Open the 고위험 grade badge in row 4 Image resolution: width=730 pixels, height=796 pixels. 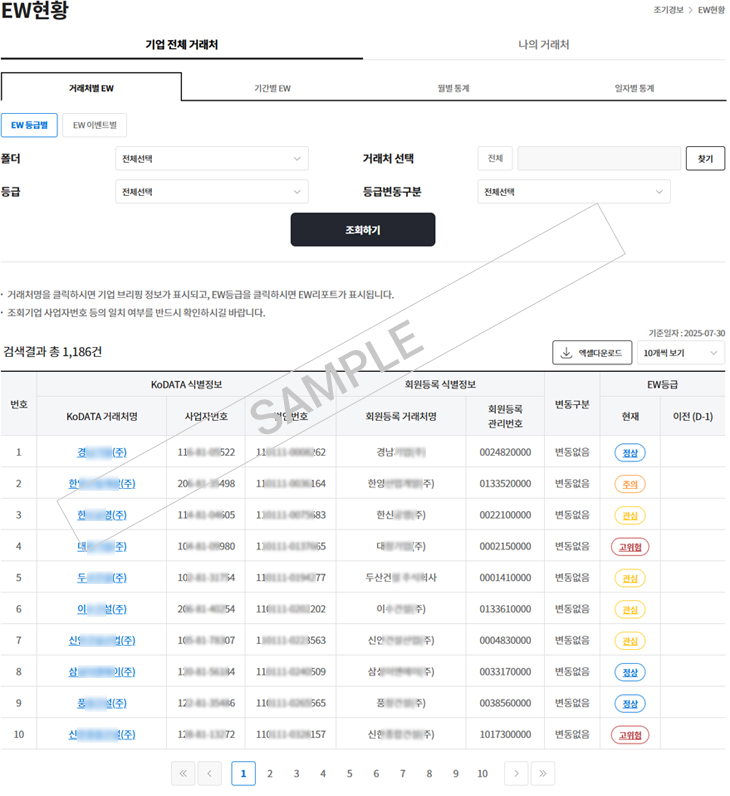point(630,546)
